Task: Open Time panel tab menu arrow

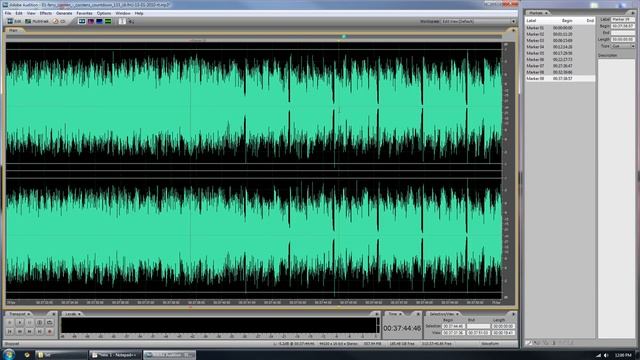Action: [x=400, y=314]
